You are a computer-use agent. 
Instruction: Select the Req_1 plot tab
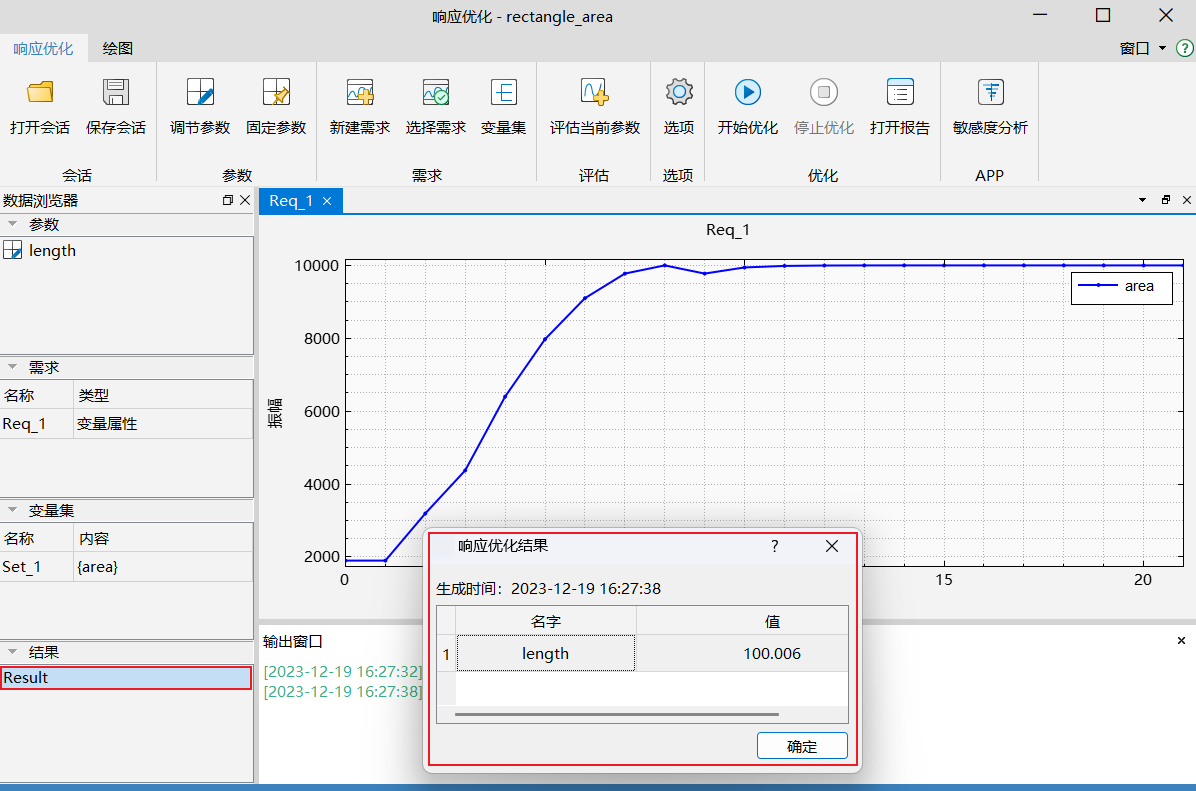[291, 201]
